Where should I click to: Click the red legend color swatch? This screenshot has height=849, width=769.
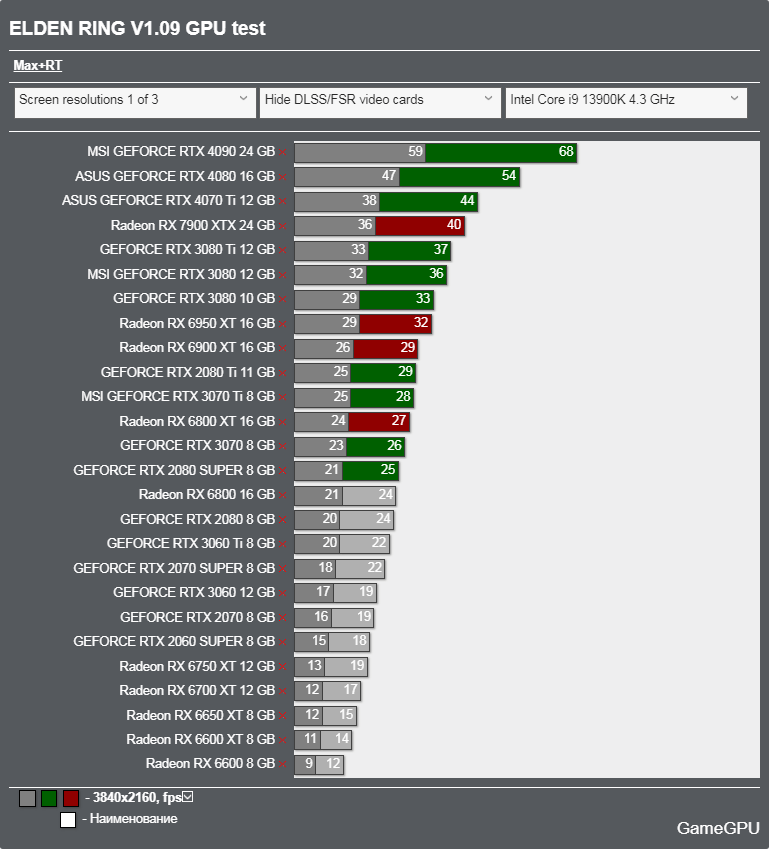(x=71, y=798)
